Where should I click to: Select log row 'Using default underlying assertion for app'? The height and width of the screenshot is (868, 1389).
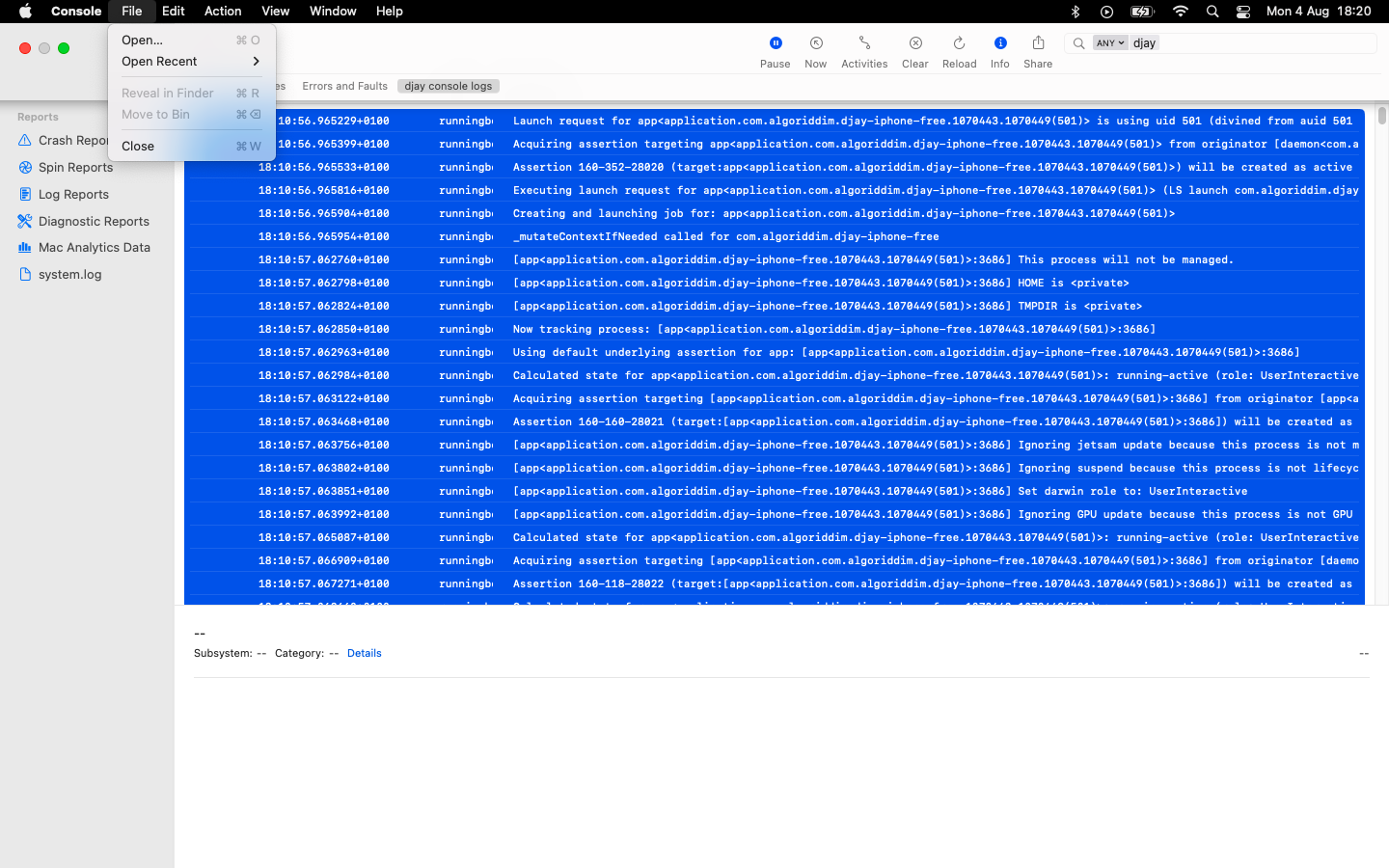pyautogui.click(x=775, y=352)
